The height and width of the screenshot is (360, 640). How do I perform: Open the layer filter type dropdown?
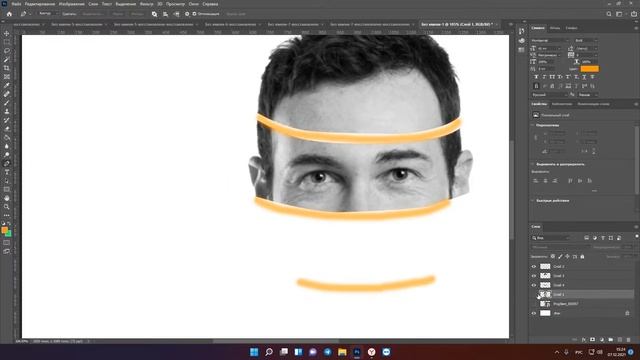(x=551, y=238)
